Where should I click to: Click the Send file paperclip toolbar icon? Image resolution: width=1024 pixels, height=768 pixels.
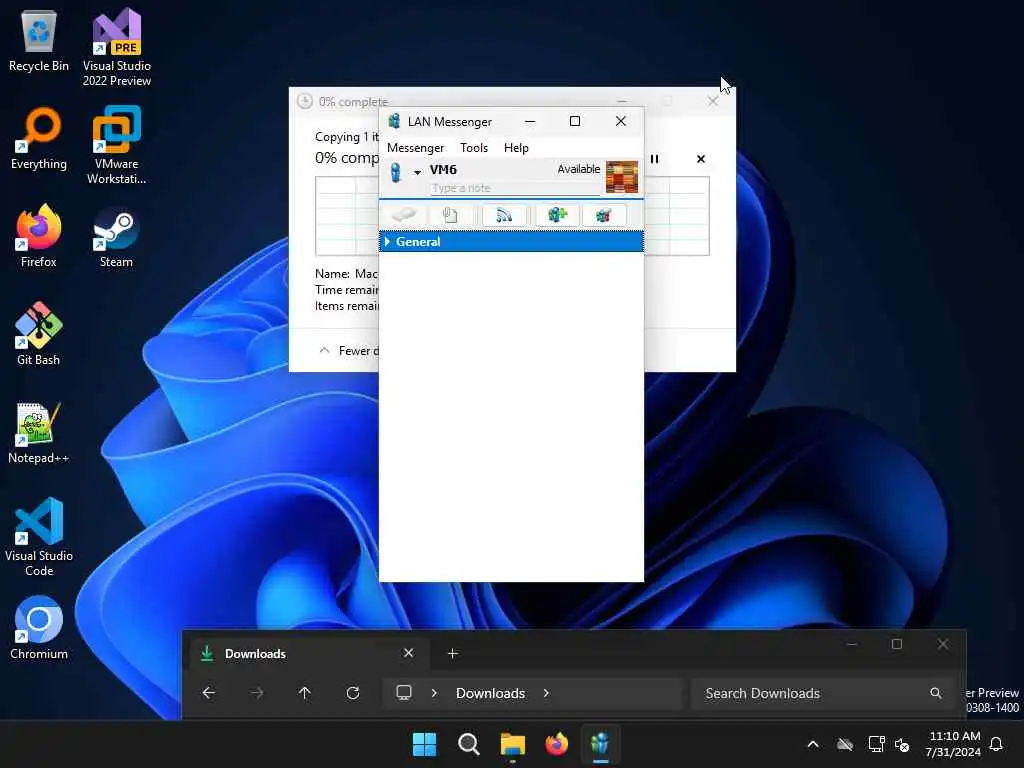point(450,215)
